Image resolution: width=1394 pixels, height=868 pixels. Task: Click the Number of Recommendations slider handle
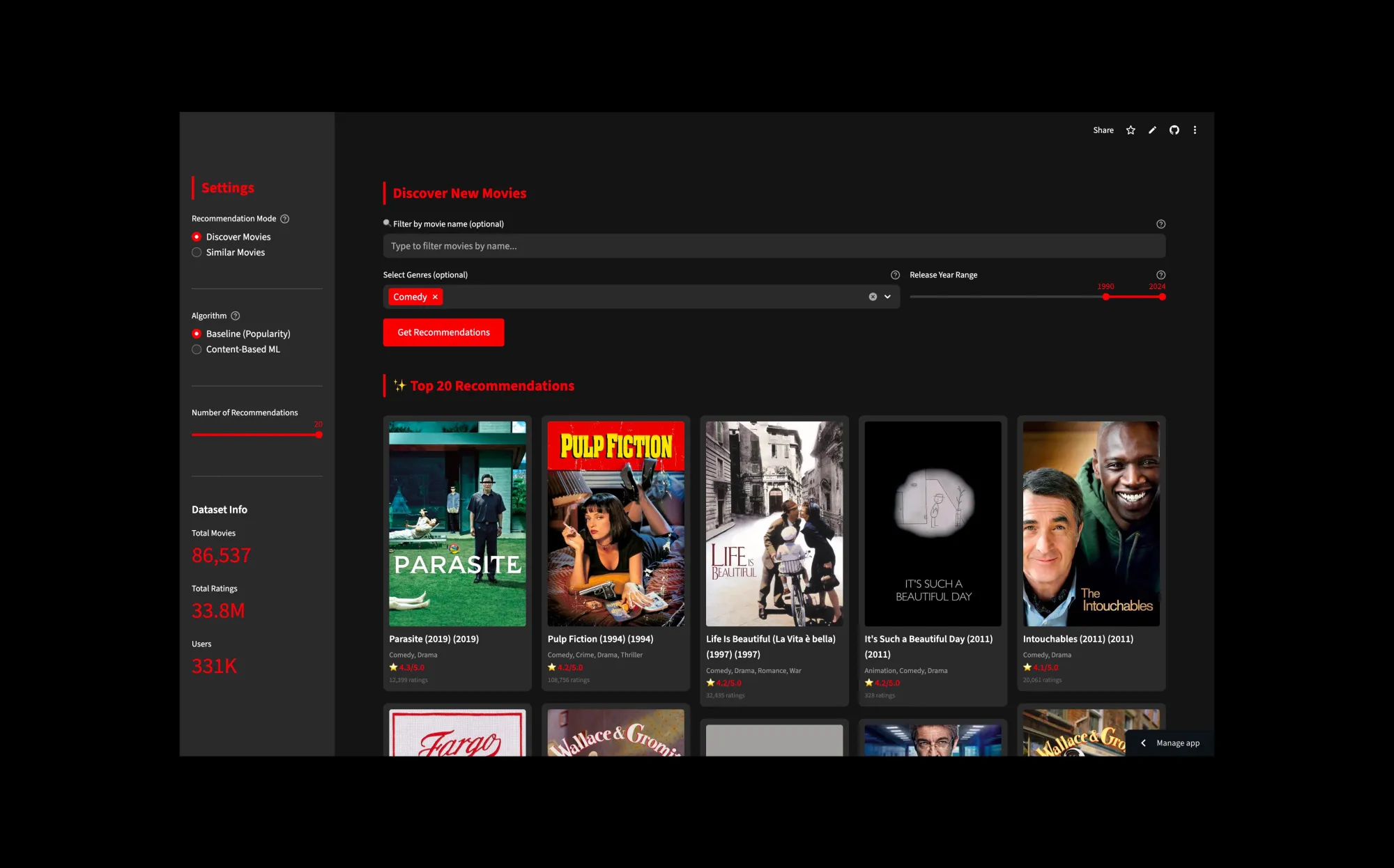[319, 435]
